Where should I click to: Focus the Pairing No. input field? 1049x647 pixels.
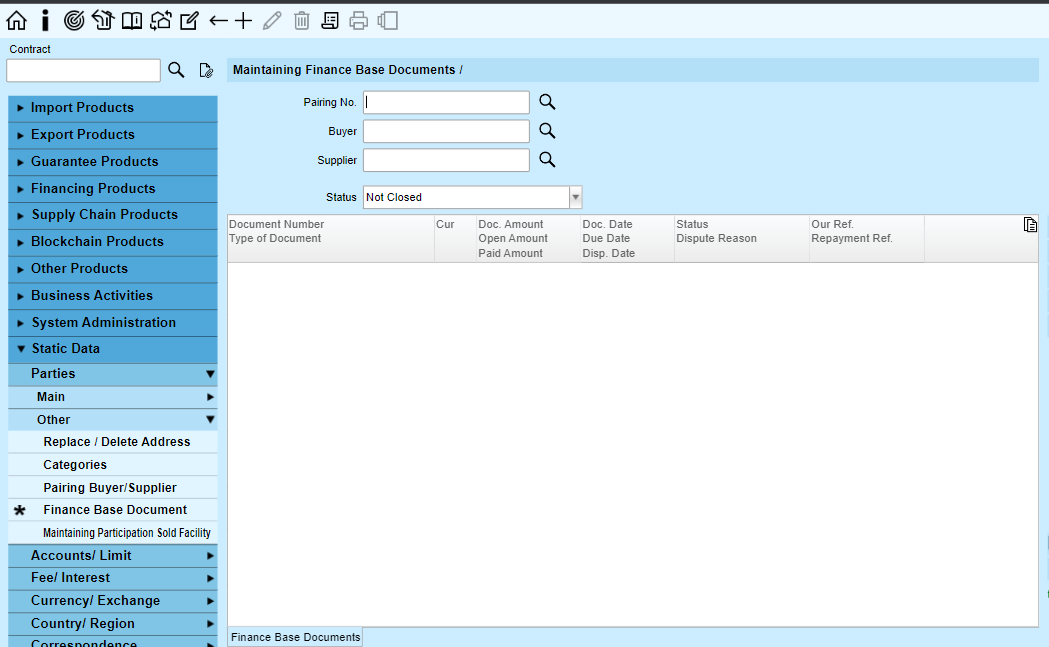pos(446,102)
